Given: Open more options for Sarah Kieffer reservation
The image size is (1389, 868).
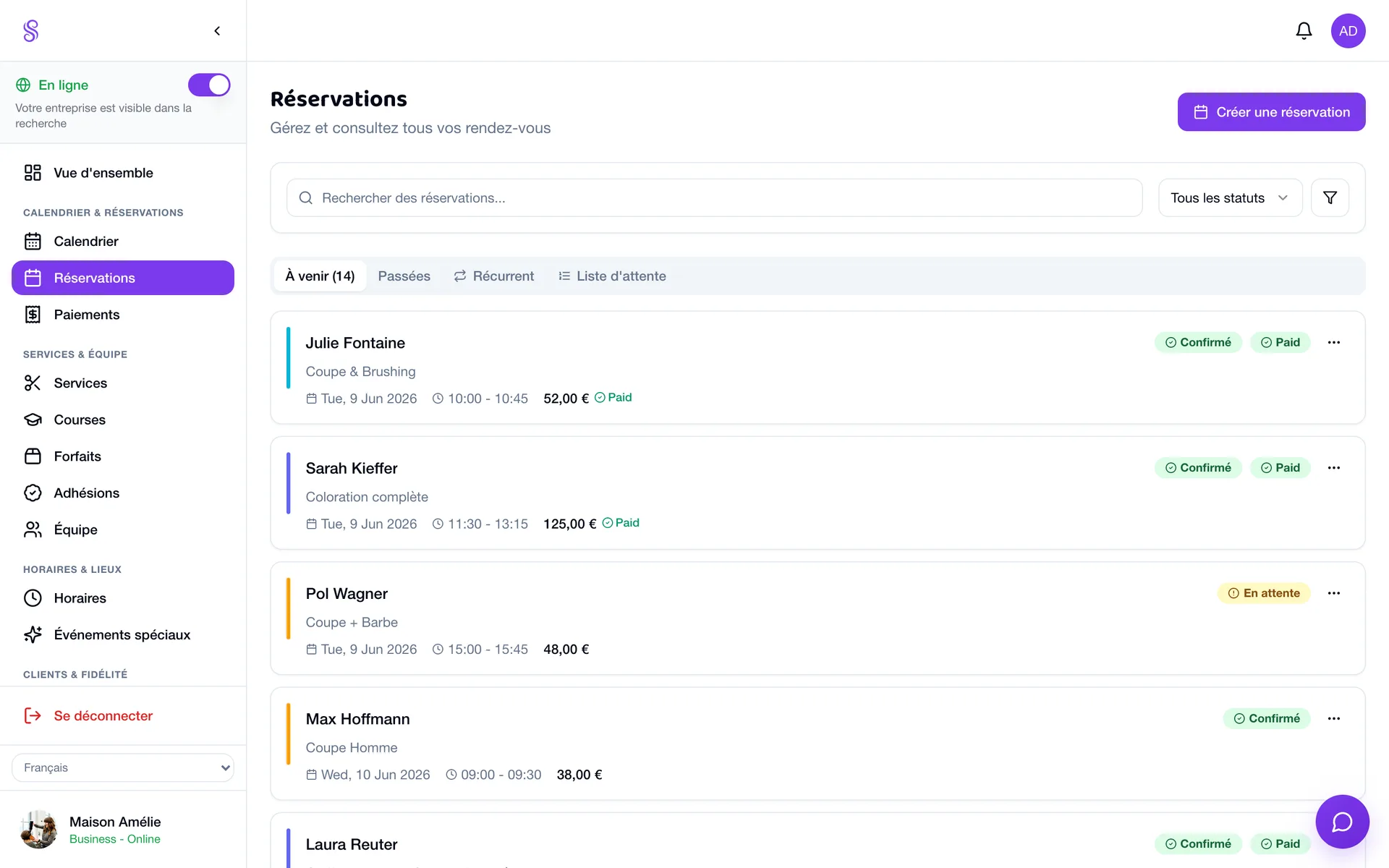Looking at the screenshot, I should 1334,468.
